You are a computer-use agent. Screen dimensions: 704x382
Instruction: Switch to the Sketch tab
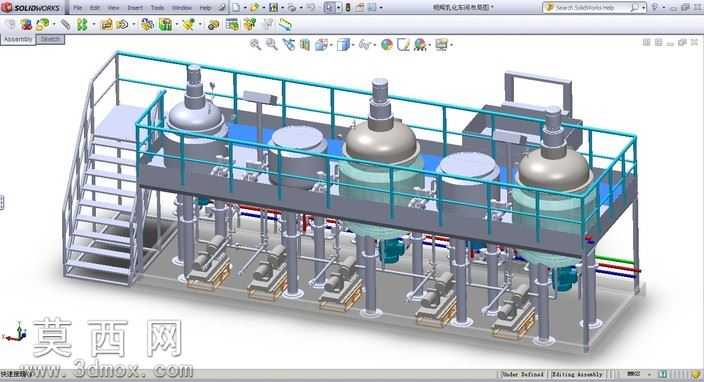click(x=50, y=39)
